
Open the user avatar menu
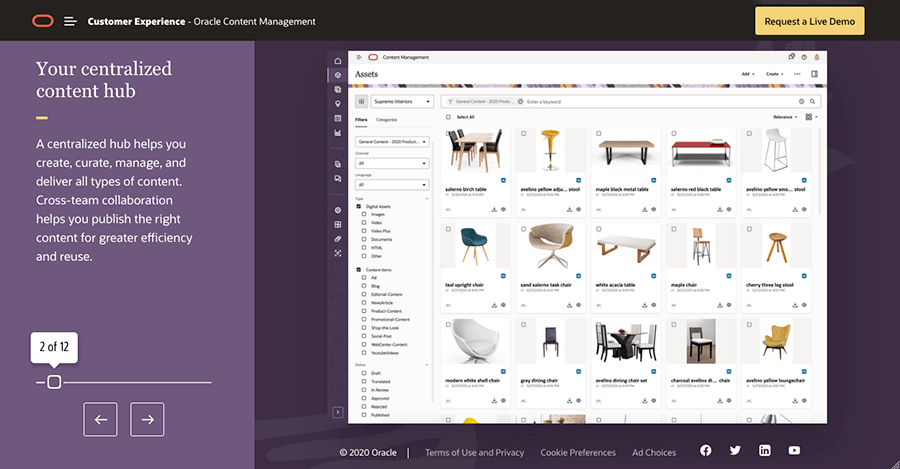coord(816,57)
